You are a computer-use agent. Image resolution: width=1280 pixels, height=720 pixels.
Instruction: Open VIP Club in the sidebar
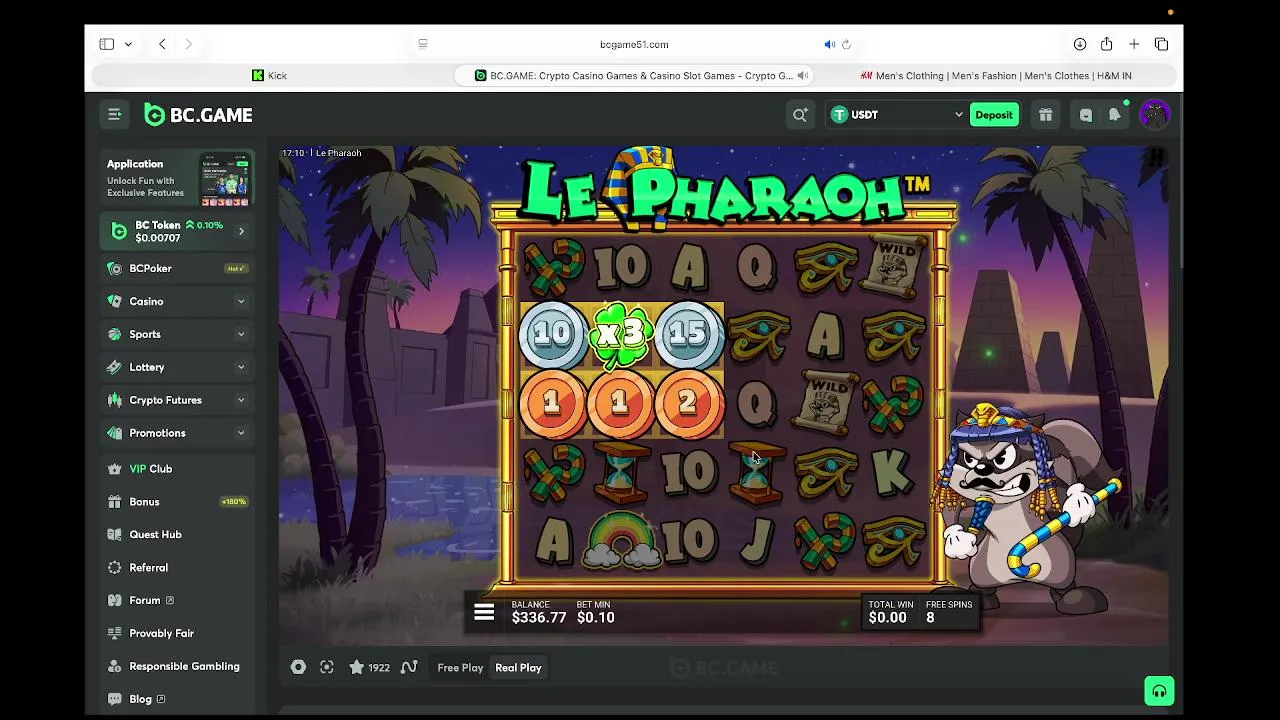pyautogui.click(x=177, y=468)
